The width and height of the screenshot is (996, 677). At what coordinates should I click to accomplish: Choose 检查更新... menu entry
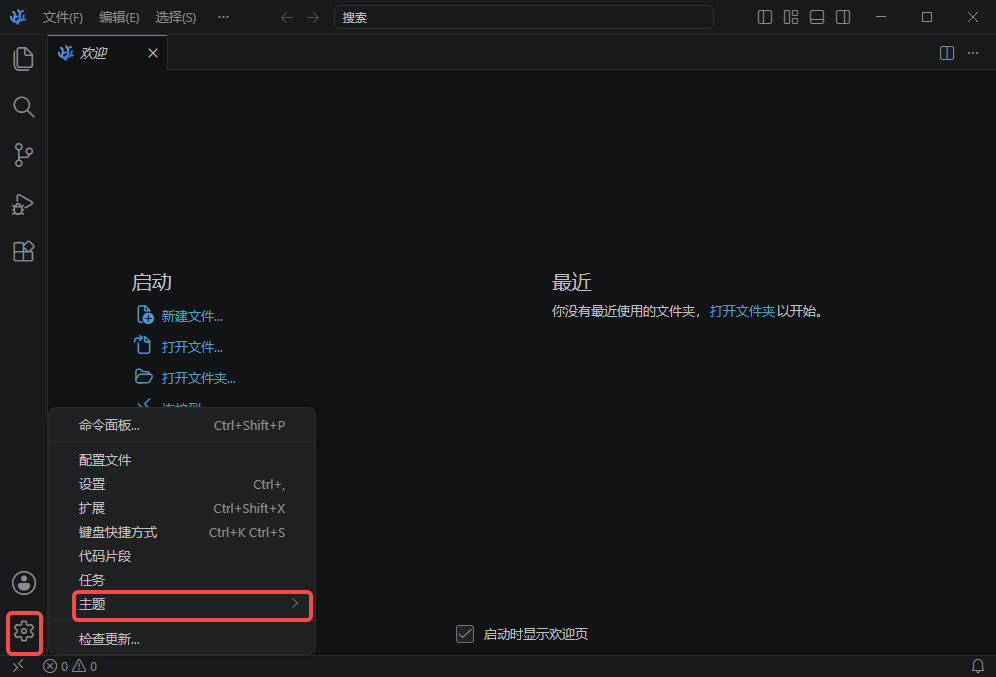182,639
